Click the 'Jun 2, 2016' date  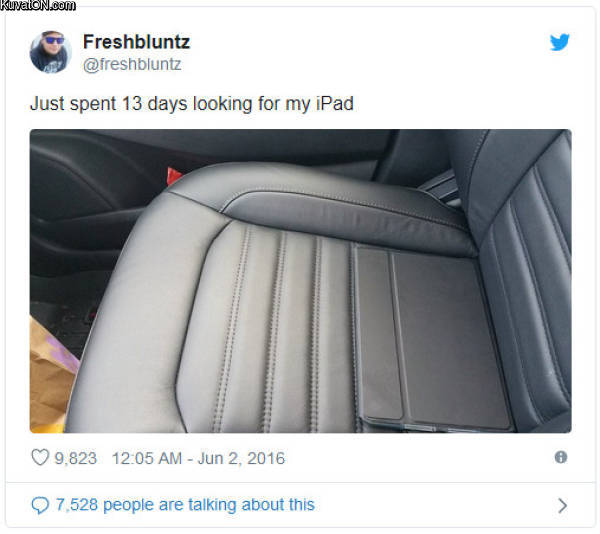point(241,458)
